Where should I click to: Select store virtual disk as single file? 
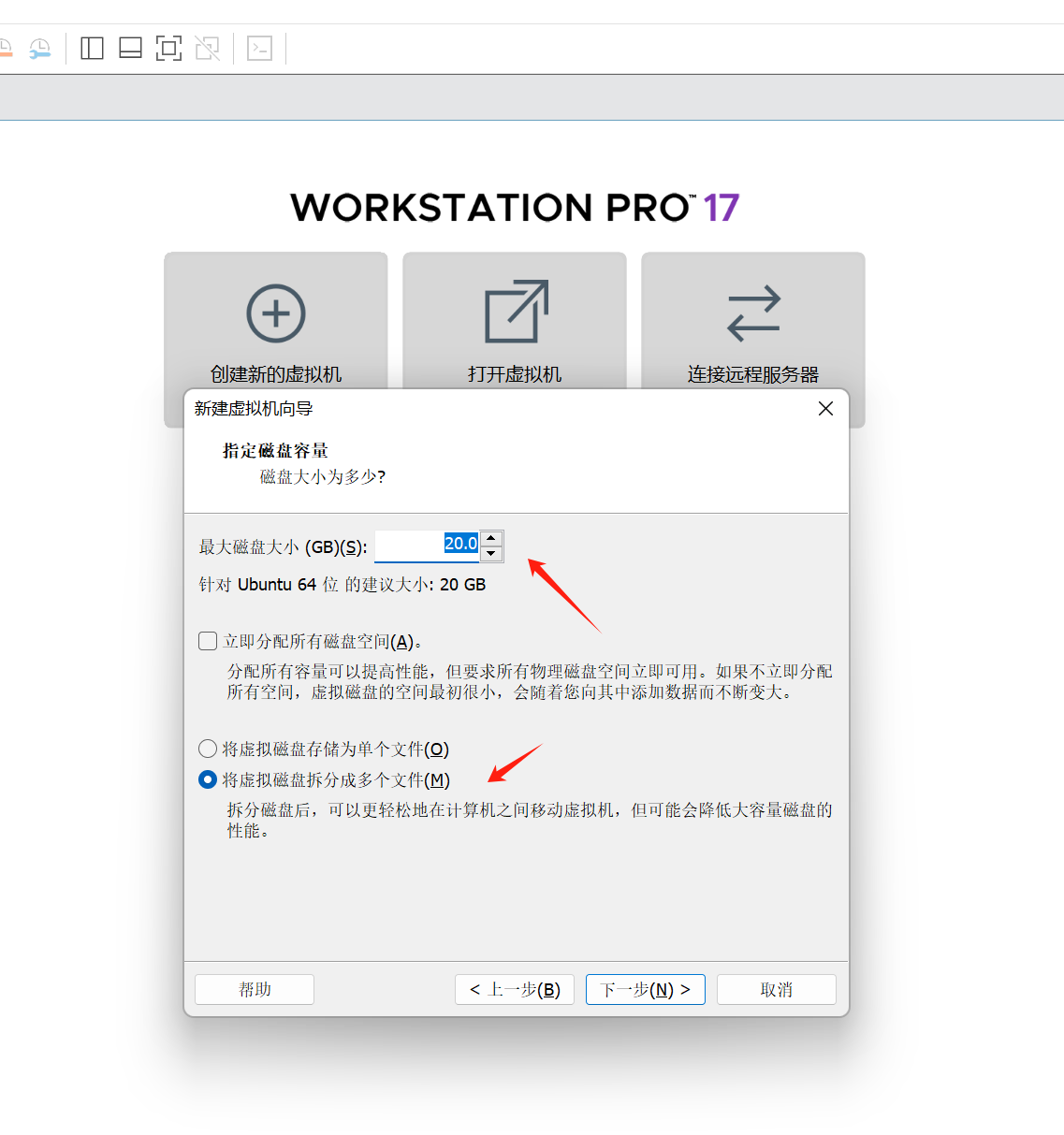[208, 749]
